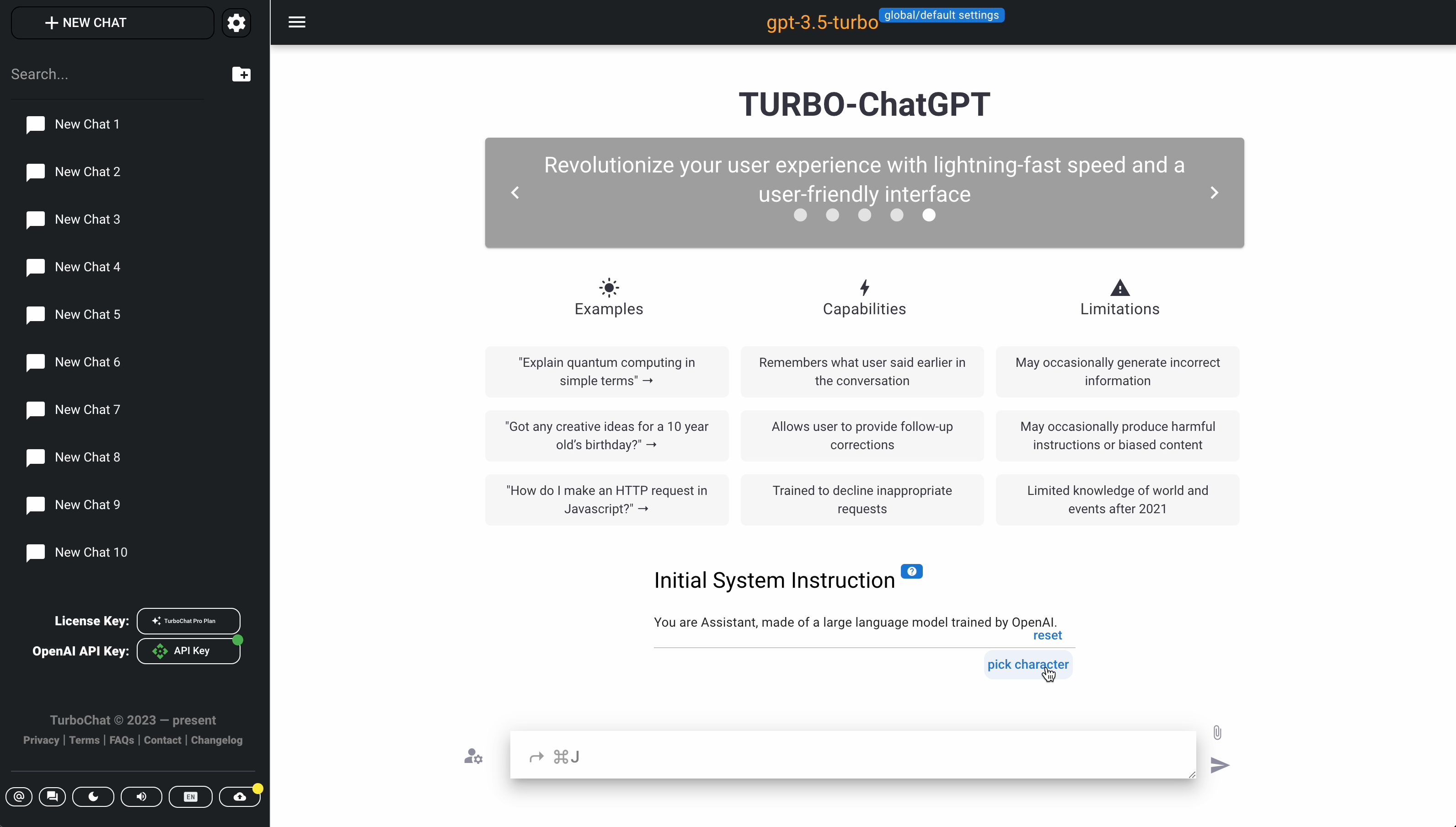Viewport: 1456px width, 827px height.
Task: Click inside the message input field
Action: [852, 756]
